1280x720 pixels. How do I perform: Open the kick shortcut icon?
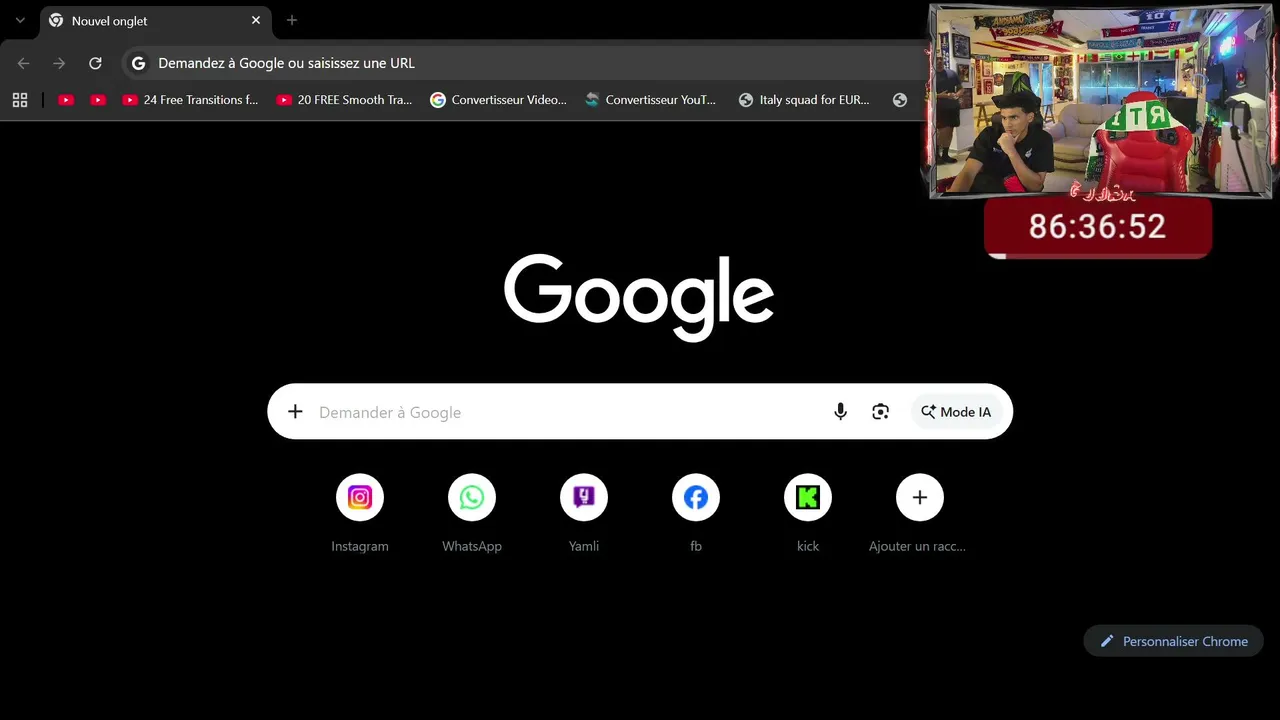[808, 497]
